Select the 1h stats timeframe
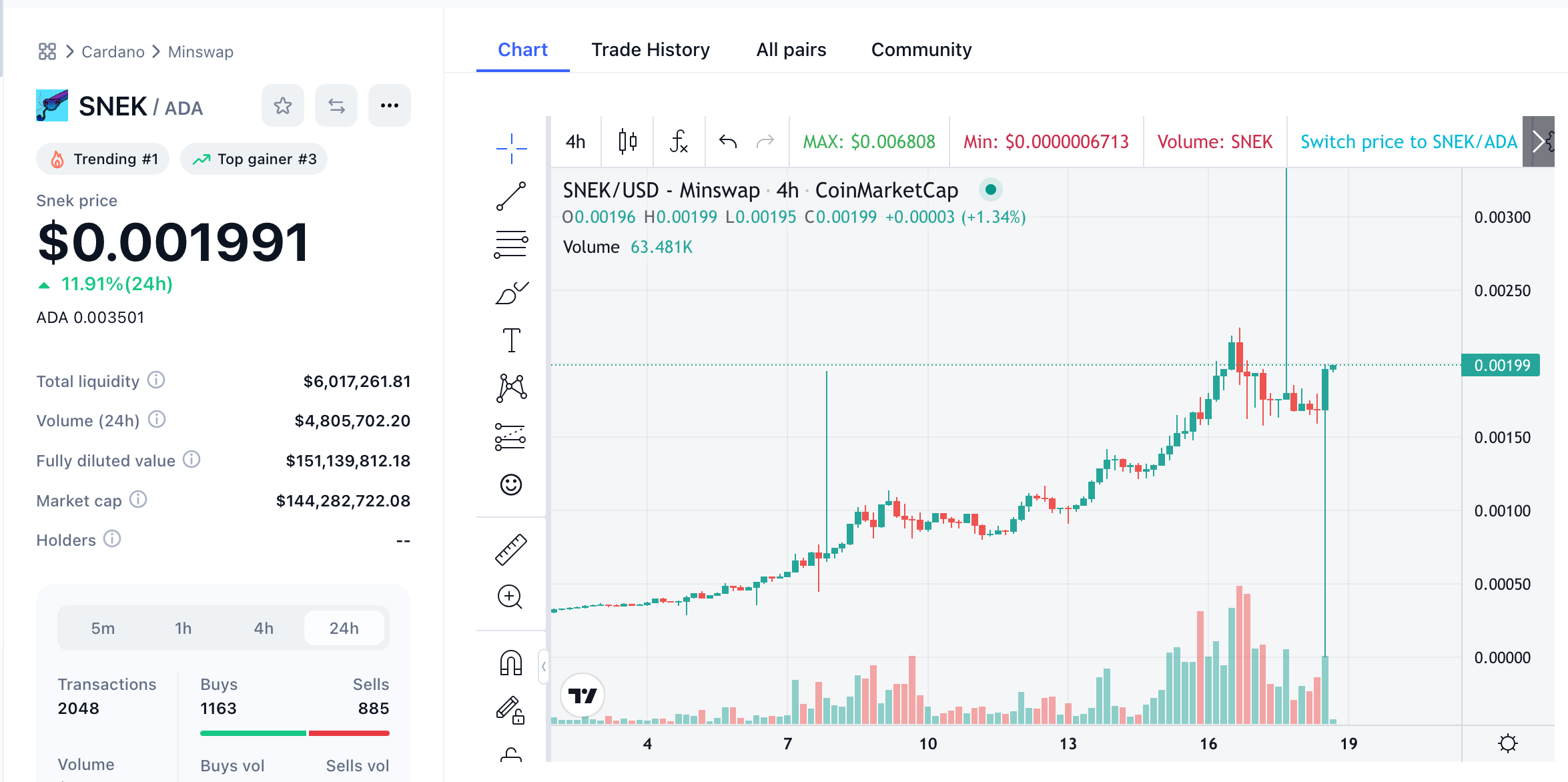The height and width of the screenshot is (782, 1568). pos(183,628)
